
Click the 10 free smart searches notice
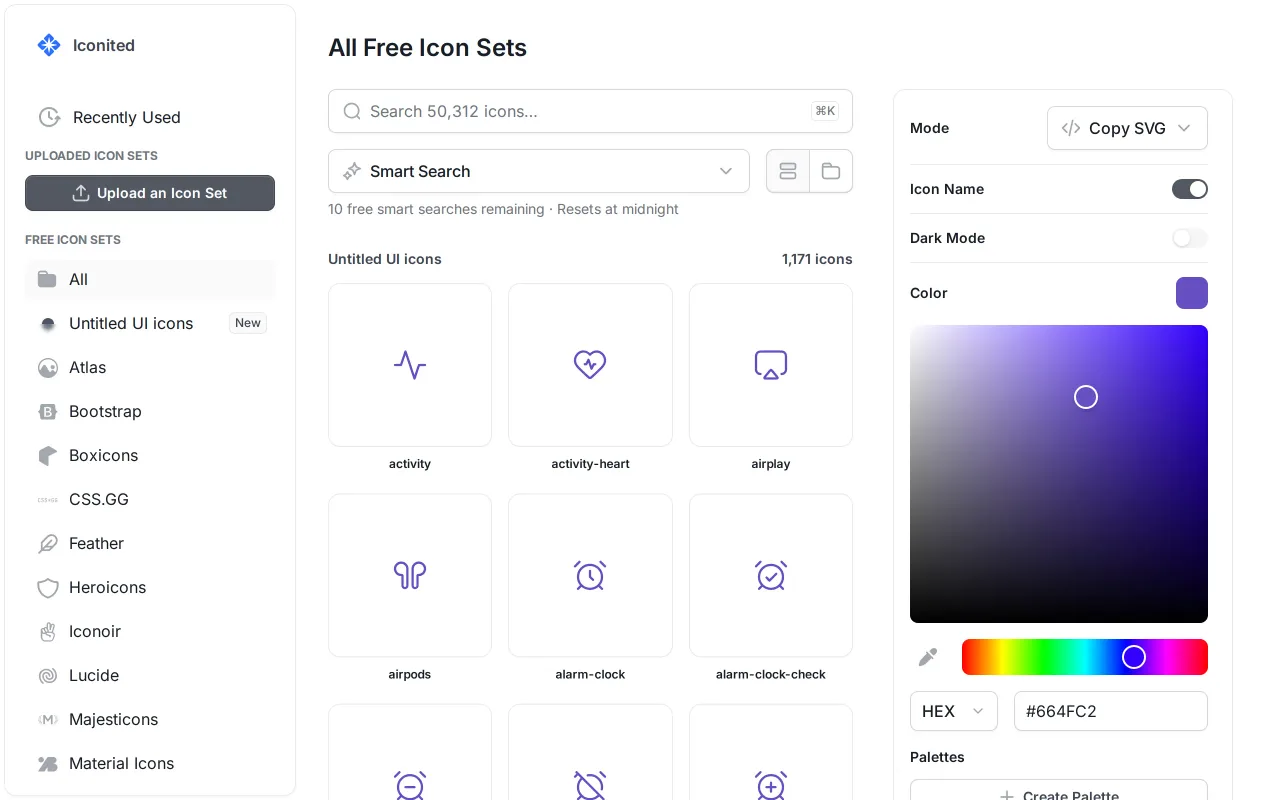(503, 209)
